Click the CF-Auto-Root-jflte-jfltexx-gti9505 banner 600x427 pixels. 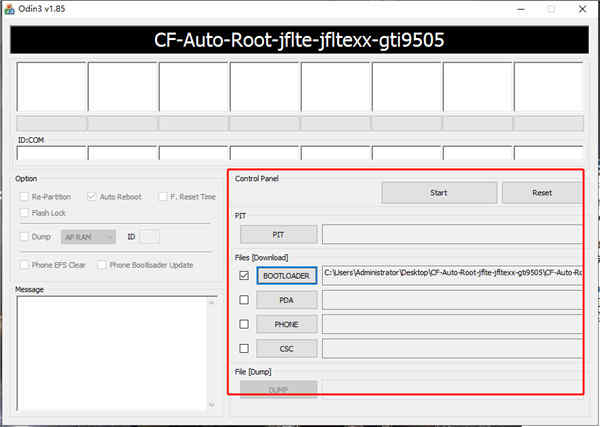[299, 40]
